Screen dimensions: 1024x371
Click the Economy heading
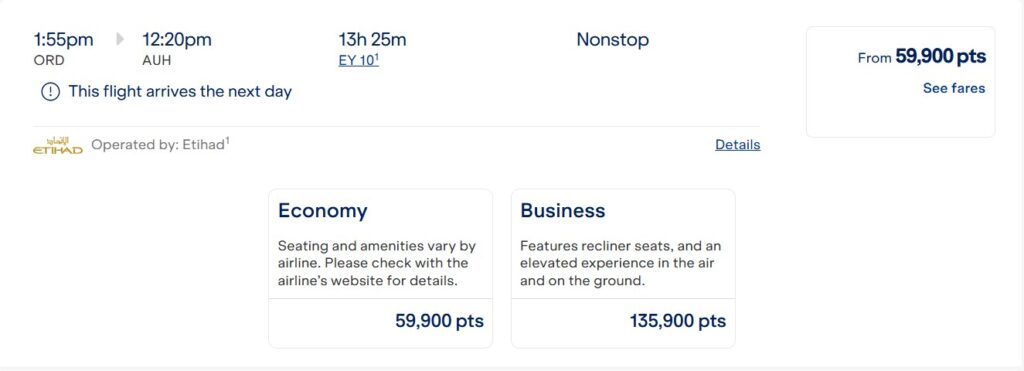pos(323,211)
